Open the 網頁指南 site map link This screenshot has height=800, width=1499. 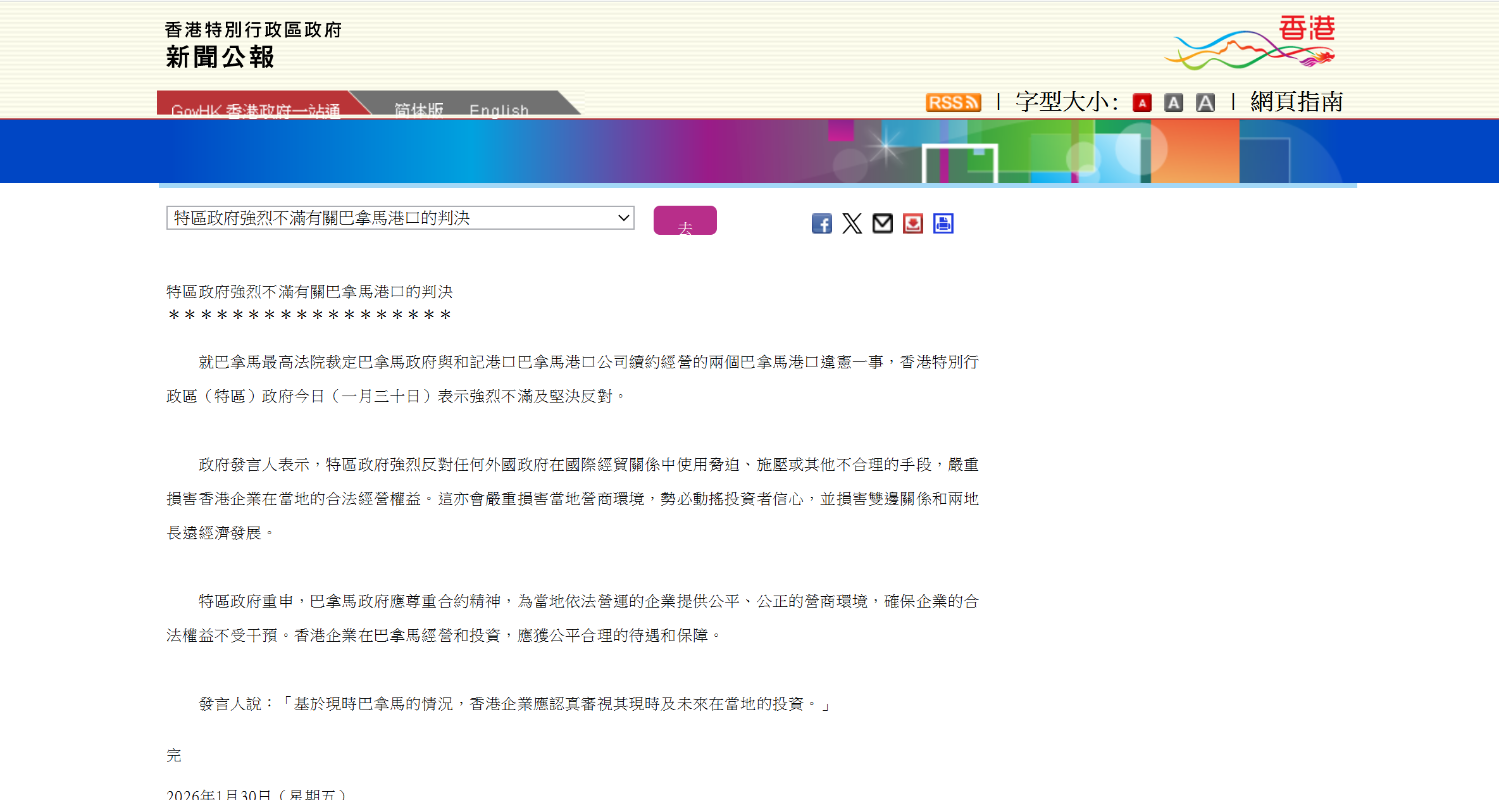point(1296,102)
